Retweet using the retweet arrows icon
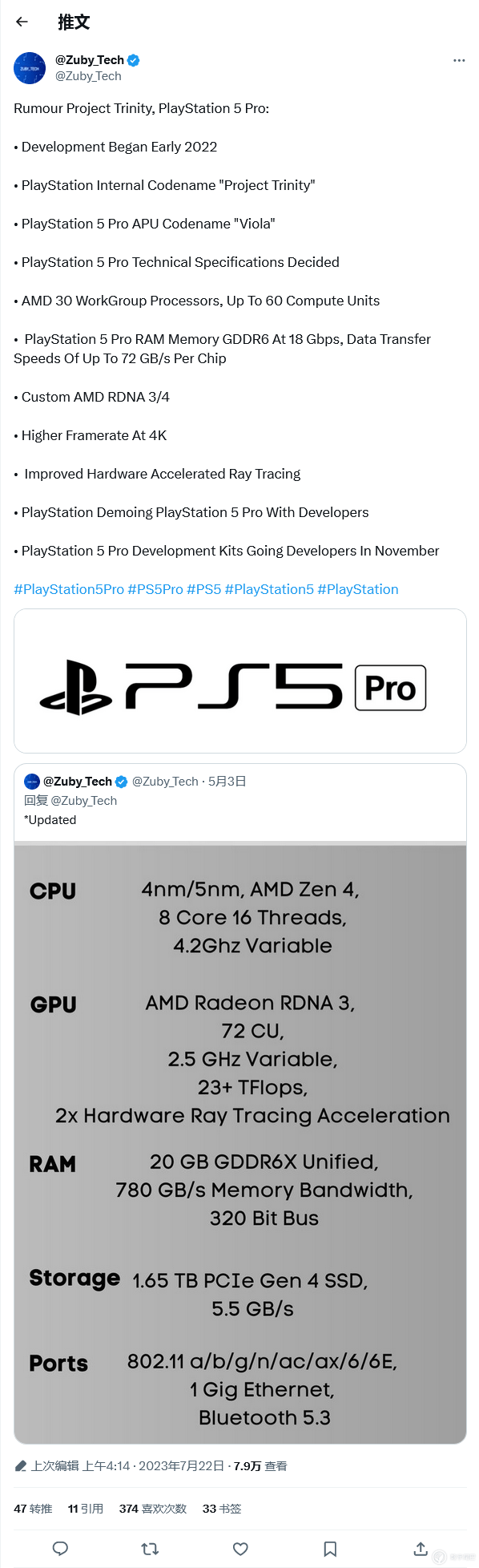This screenshot has width=479, height=1568. [x=150, y=1549]
